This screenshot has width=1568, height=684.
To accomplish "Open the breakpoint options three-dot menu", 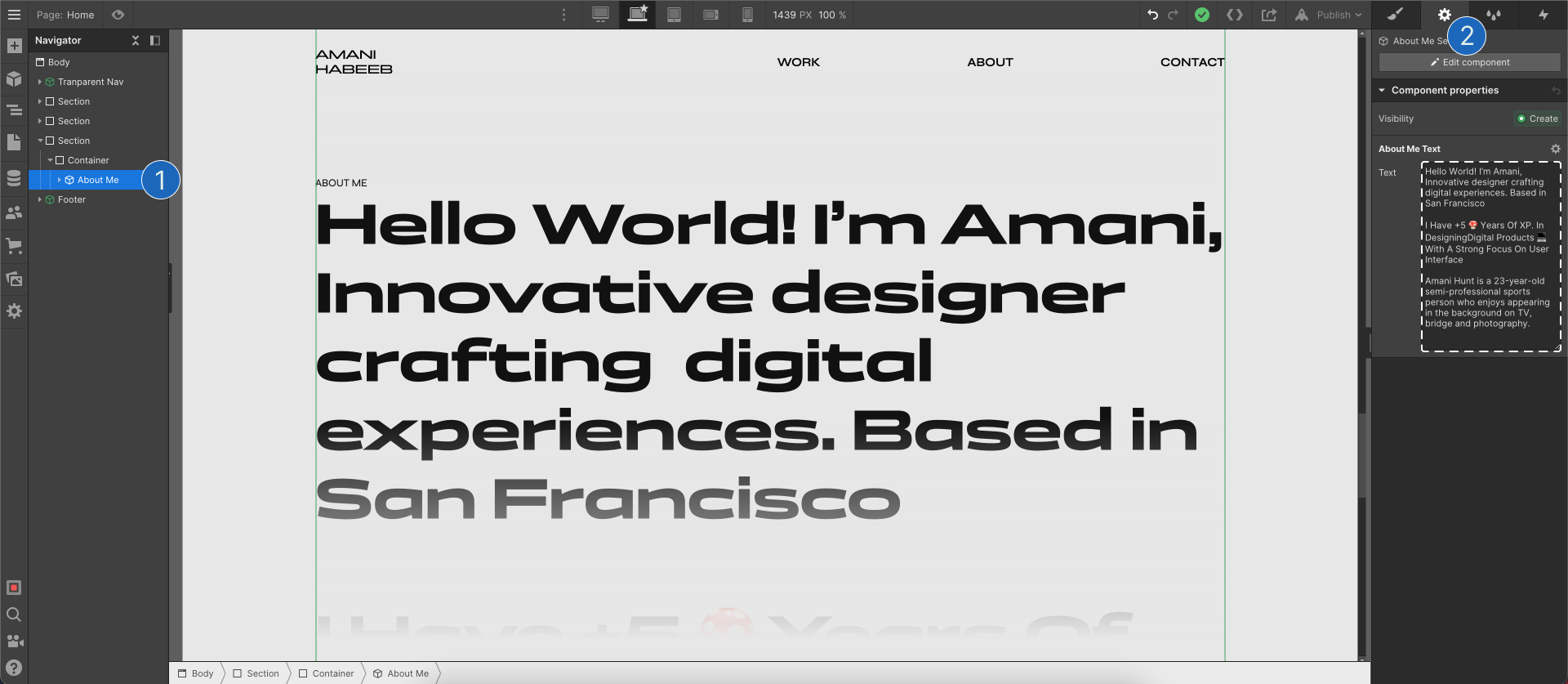I will 563,15.
